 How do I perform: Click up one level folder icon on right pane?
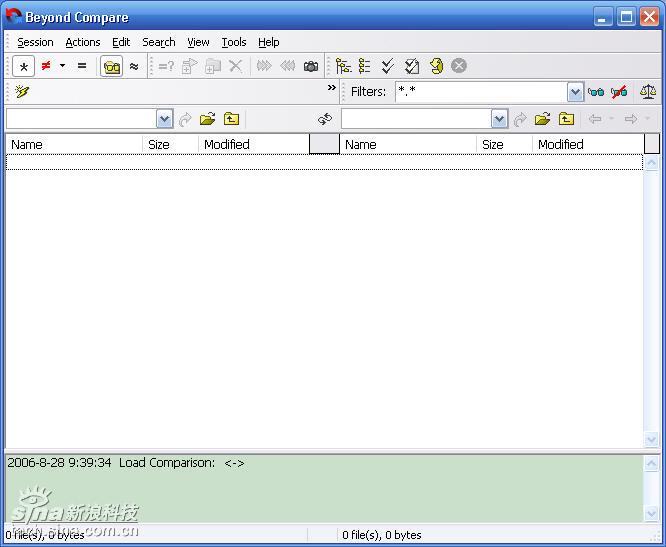point(566,119)
